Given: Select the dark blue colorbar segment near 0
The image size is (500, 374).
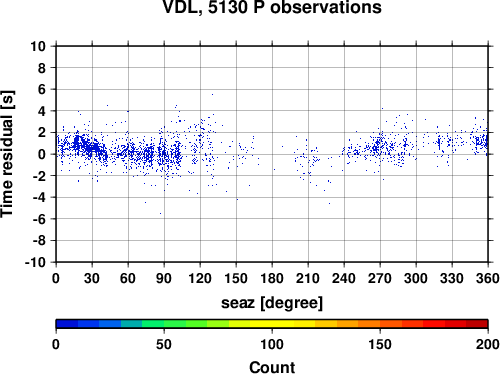Looking at the screenshot, I should tap(67, 324).
